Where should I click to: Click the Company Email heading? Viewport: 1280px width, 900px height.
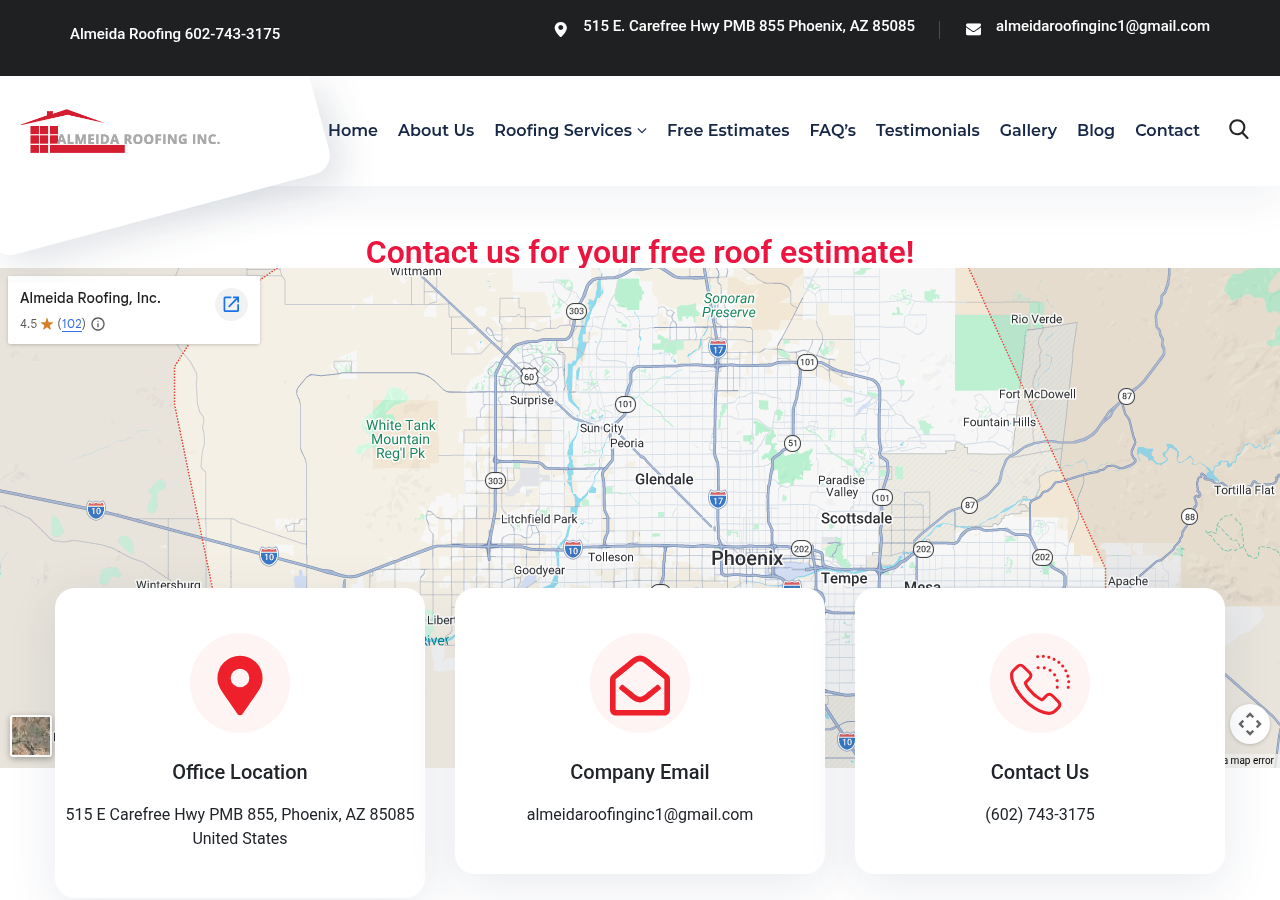pos(640,772)
